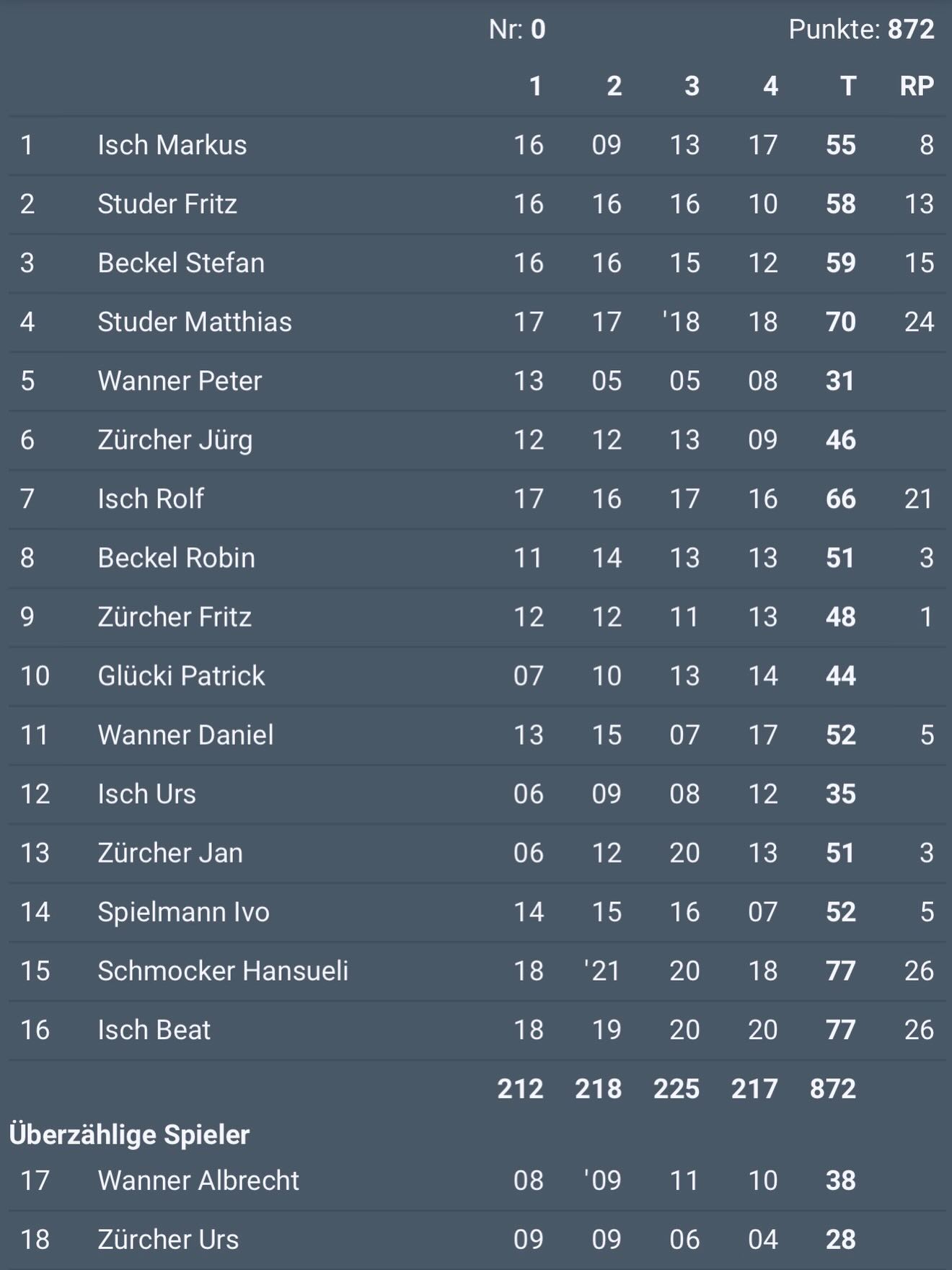The image size is (952, 1270).
Task: Click the Zürcher Urs entry
Action: tap(168, 1240)
